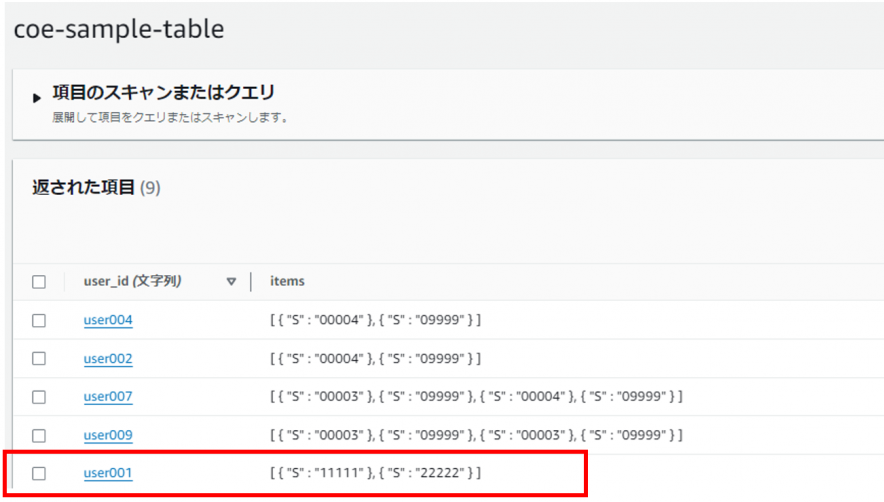Tick the select-all checkbox in table header
This screenshot has height=502, width=884.
(x=39, y=282)
